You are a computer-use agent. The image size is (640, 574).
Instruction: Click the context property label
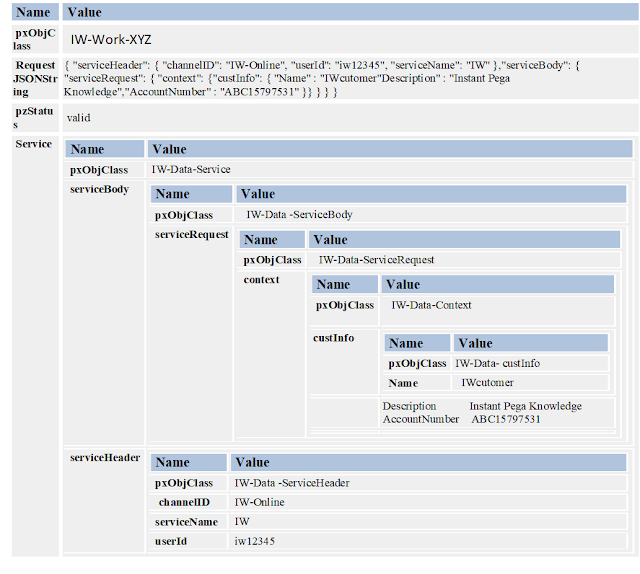click(261, 280)
